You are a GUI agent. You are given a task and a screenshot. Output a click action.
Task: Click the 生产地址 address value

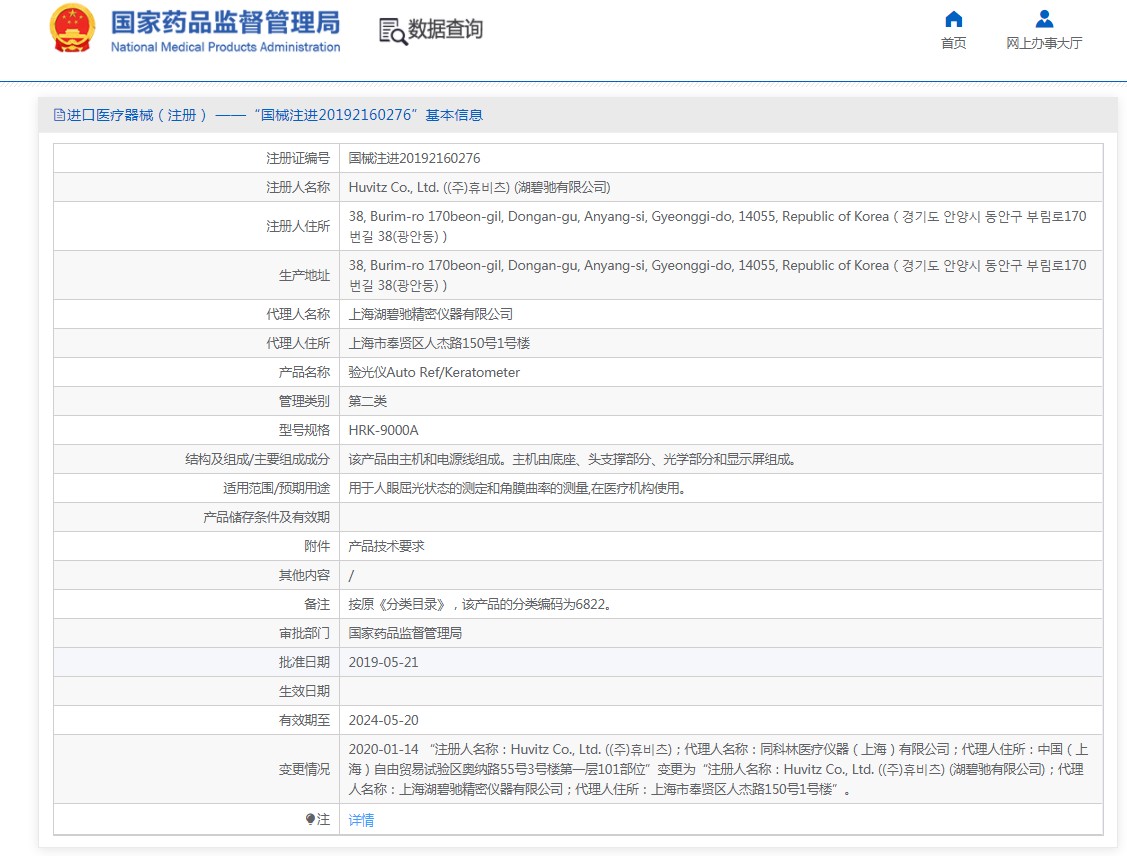coord(717,275)
